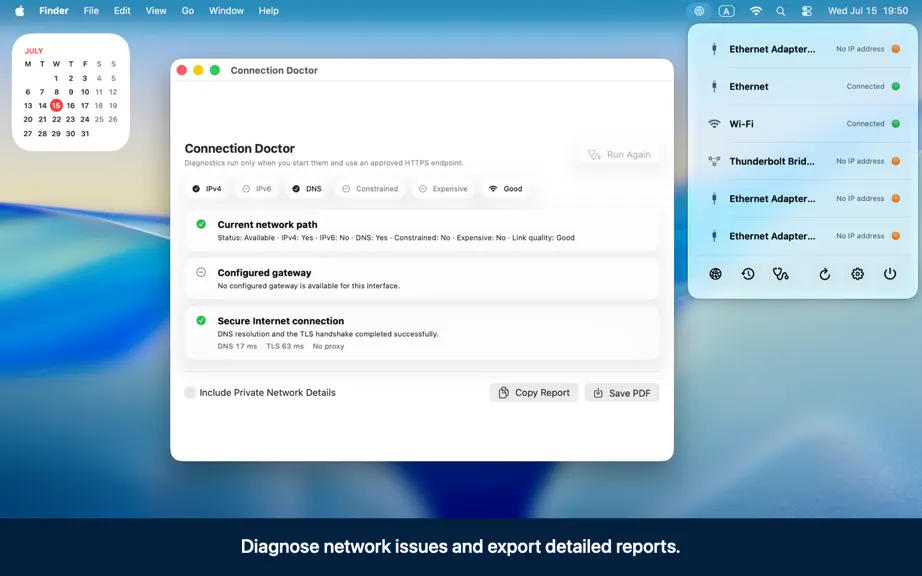Screen dimensions: 922x576
Task: Click the Ethernet row's plug icon
Action: coord(714,86)
